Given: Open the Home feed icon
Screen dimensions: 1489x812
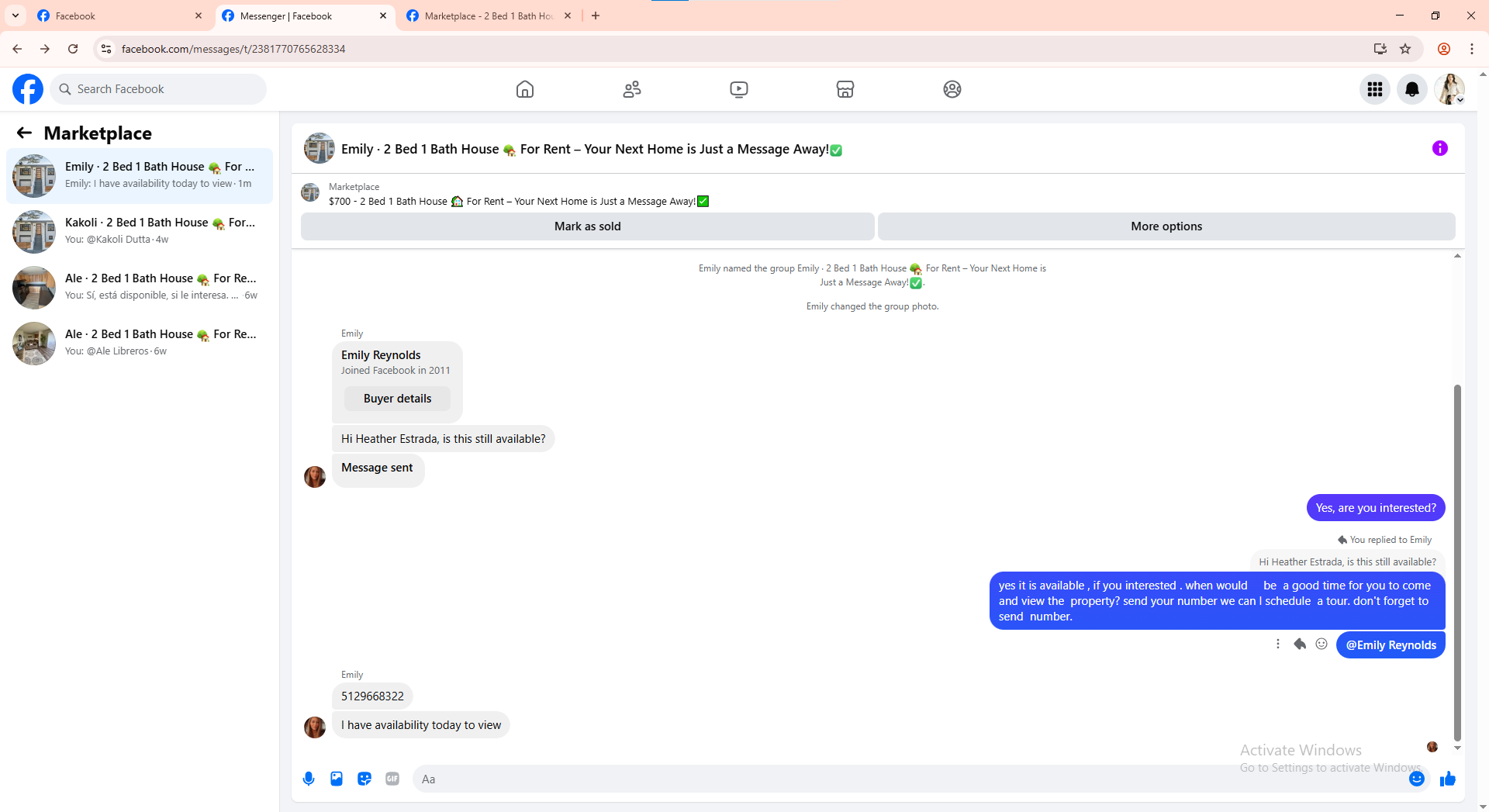Looking at the screenshot, I should pos(525,89).
